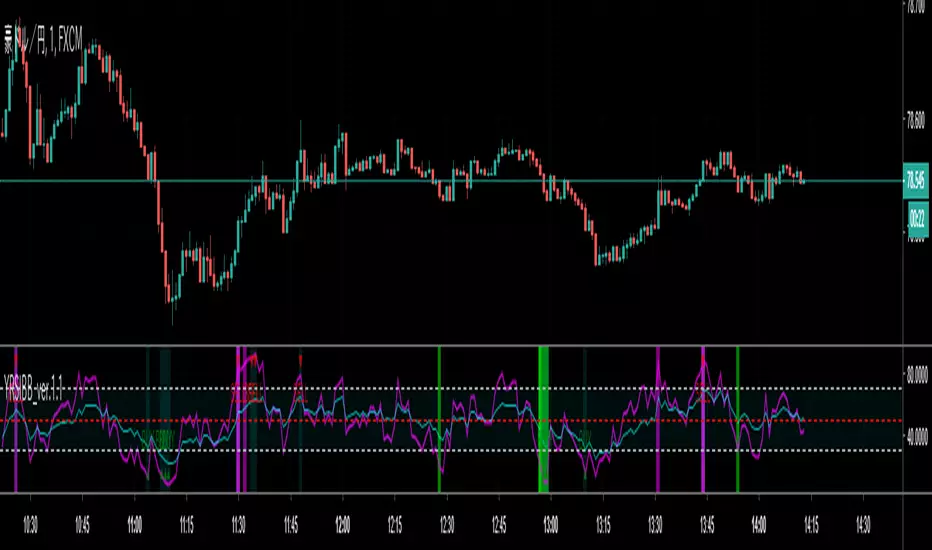Click the 13:30 time axis label
932x550 pixels.
[654, 525]
